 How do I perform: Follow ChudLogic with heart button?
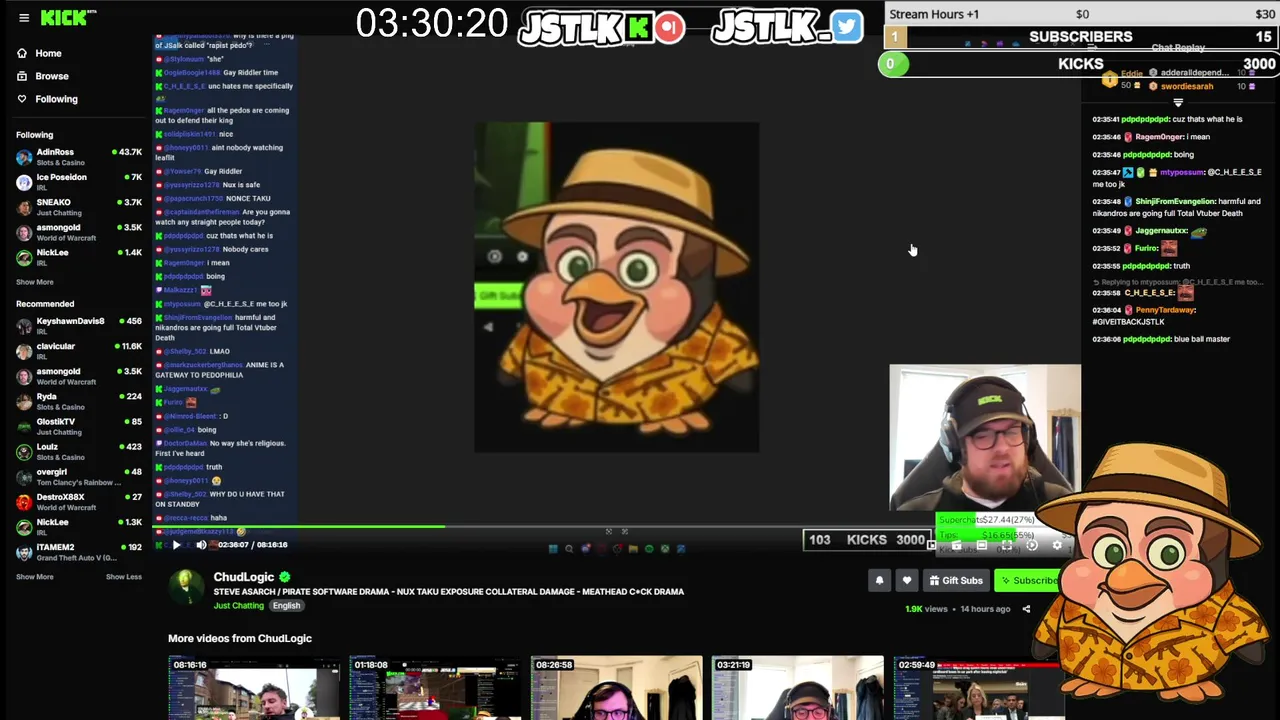coord(907,580)
